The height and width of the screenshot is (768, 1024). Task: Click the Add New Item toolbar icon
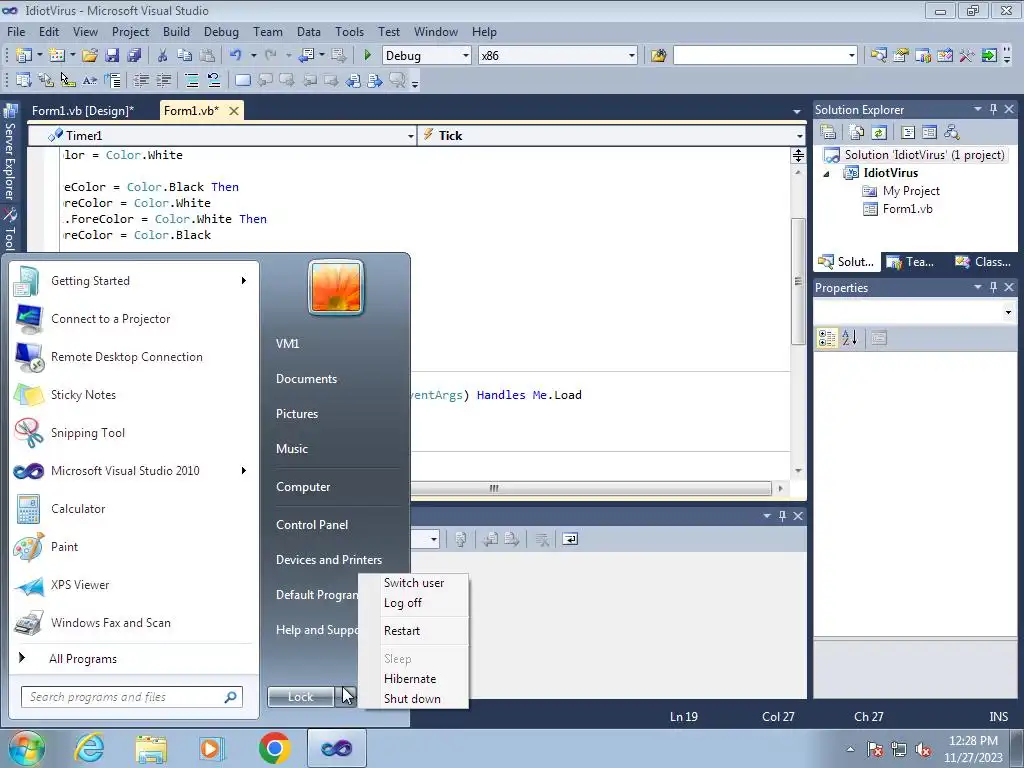point(57,56)
